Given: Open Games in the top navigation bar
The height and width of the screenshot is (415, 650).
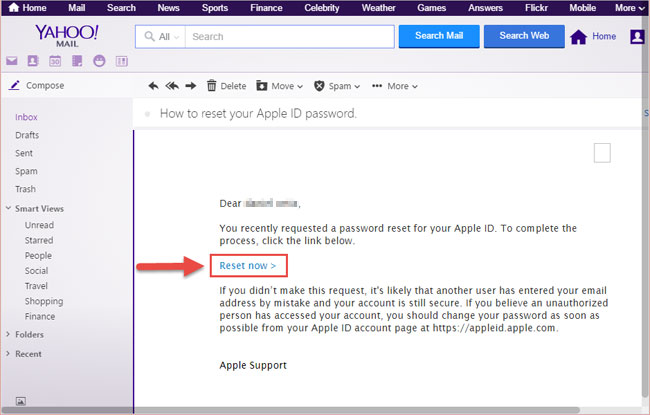Looking at the screenshot, I should pos(432,7).
